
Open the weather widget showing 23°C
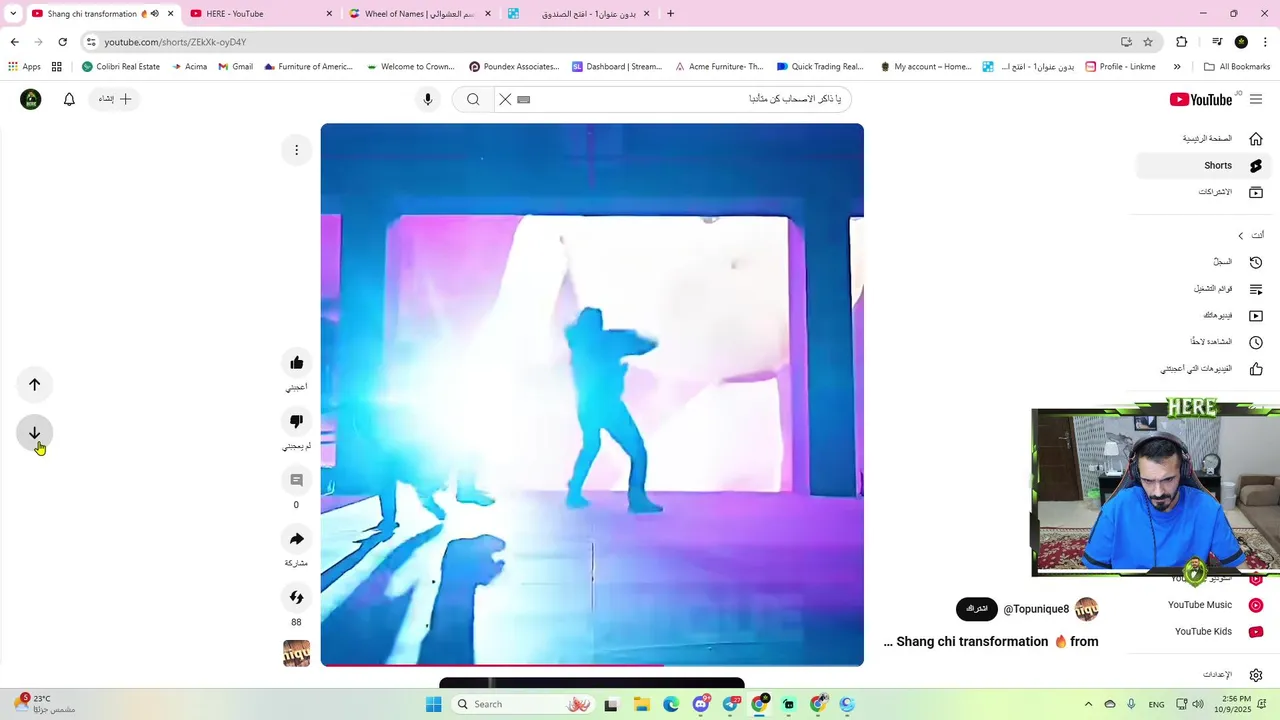(44, 704)
